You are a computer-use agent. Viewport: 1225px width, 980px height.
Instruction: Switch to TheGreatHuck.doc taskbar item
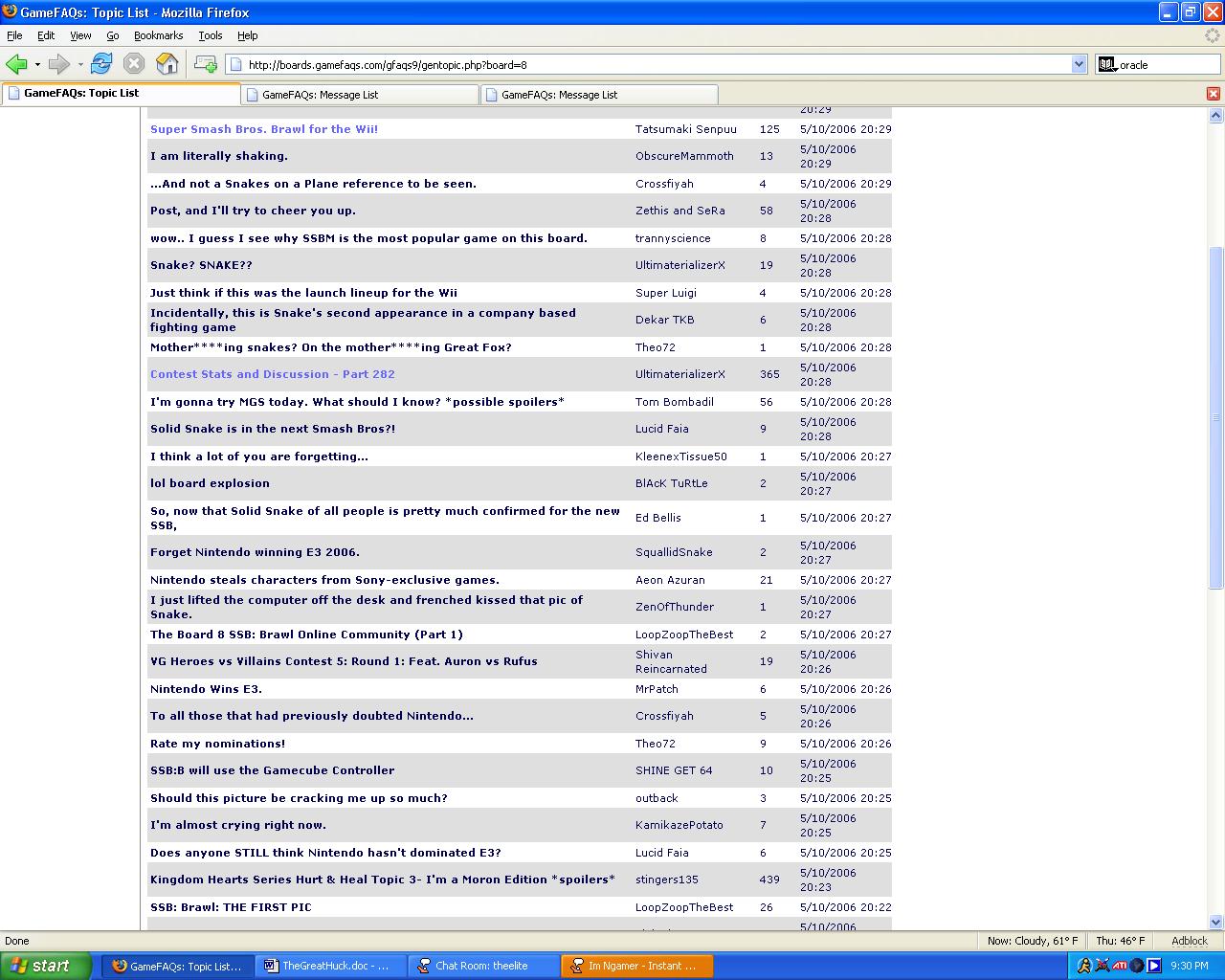point(331,966)
